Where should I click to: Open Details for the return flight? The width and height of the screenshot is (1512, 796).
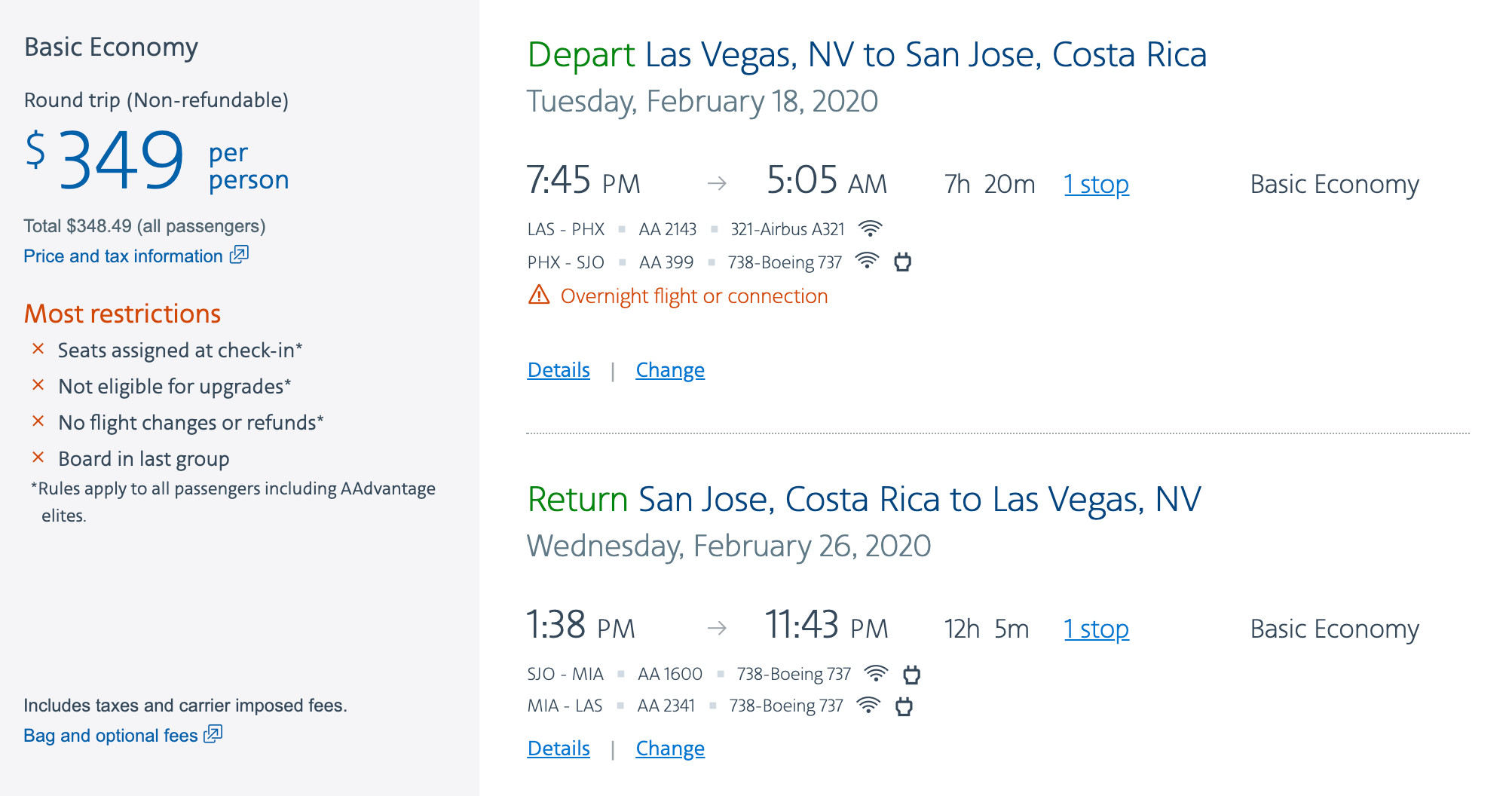pyautogui.click(x=559, y=749)
